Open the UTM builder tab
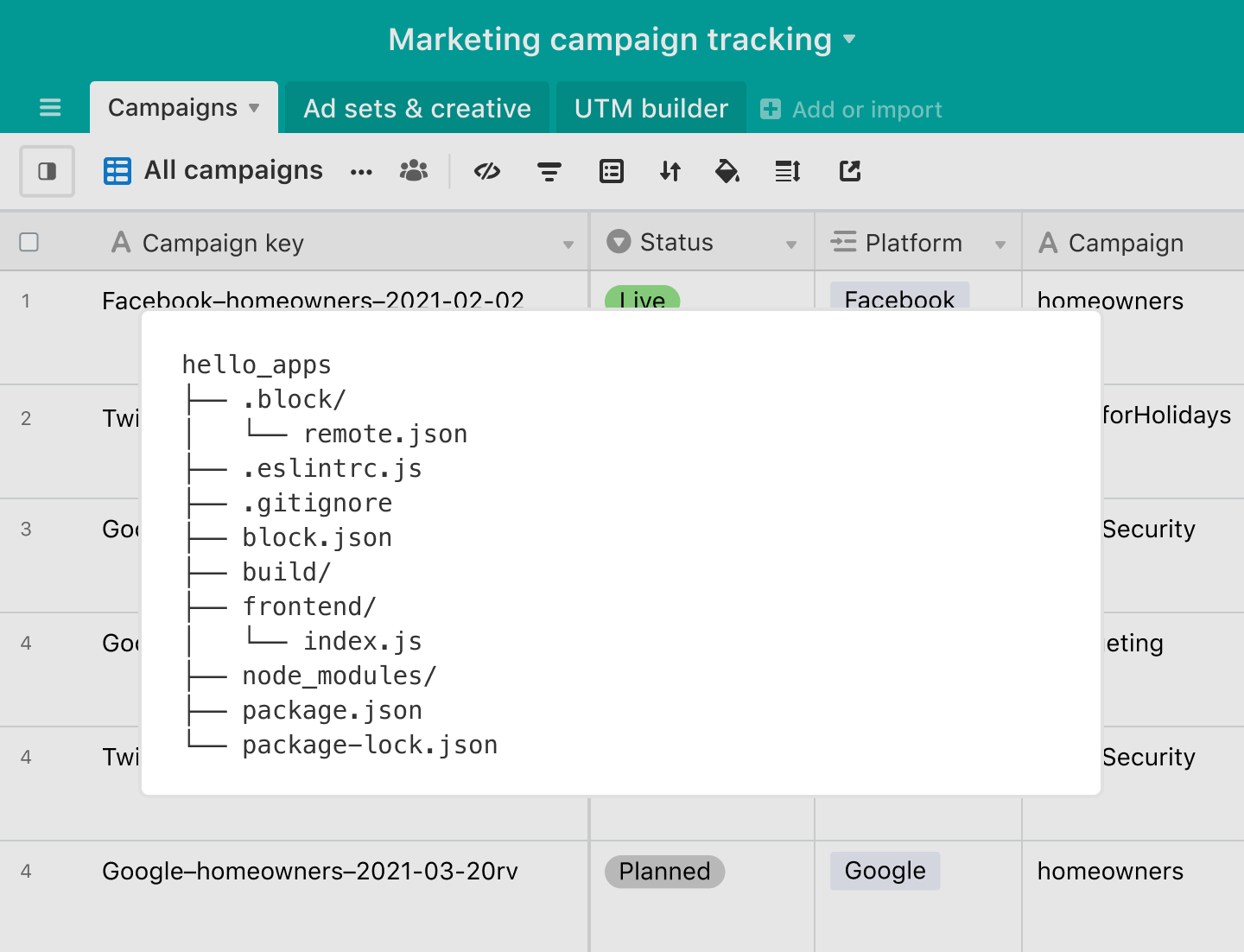Viewport: 1244px width, 952px height. click(x=651, y=107)
